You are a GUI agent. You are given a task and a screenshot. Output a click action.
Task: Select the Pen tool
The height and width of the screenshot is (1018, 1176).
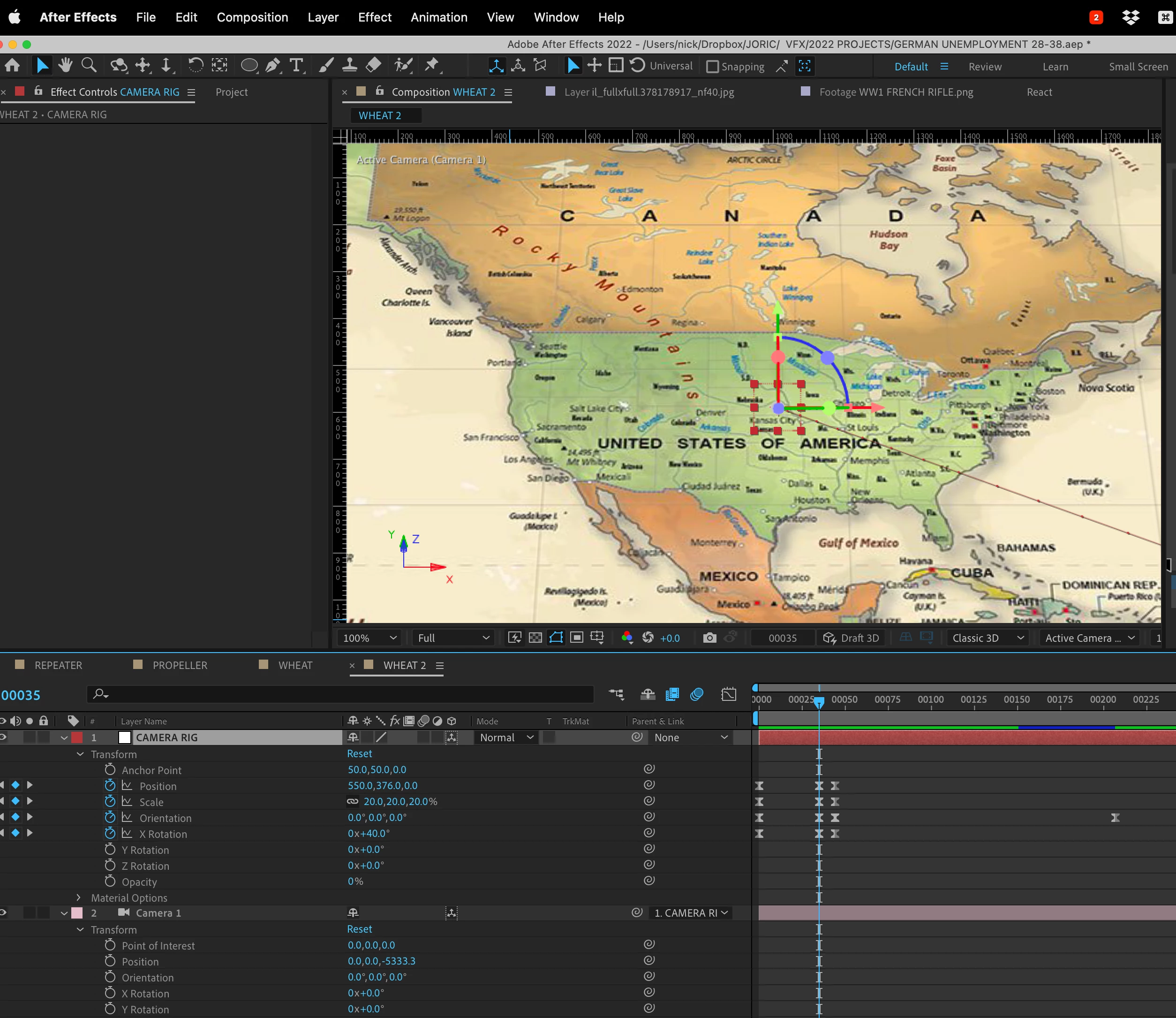click(272, 65)
